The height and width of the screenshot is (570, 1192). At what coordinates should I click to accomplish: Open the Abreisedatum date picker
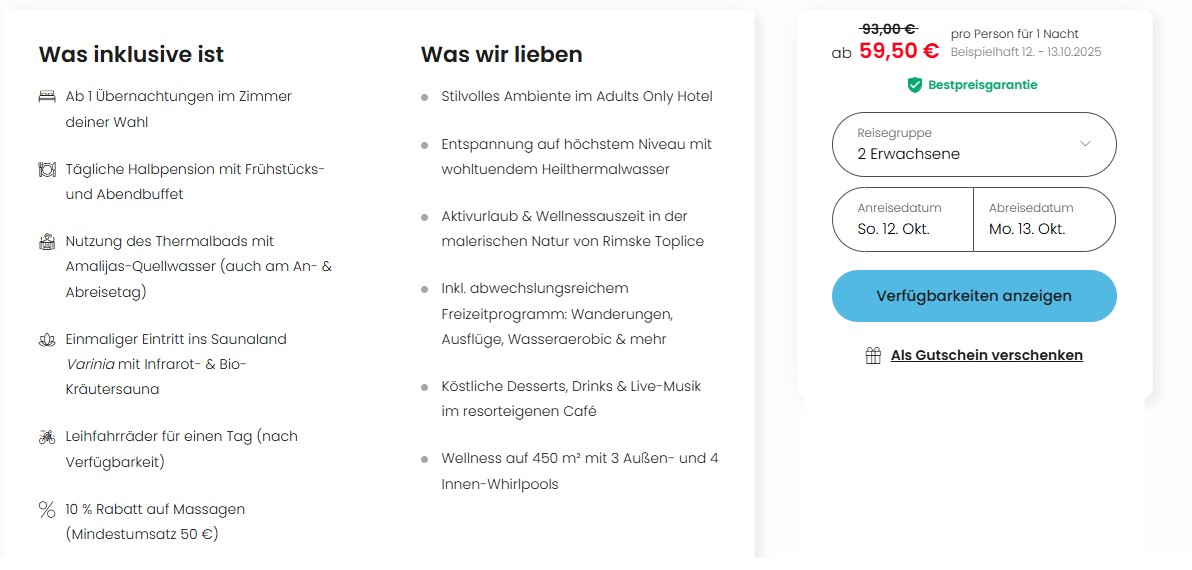1044,219
